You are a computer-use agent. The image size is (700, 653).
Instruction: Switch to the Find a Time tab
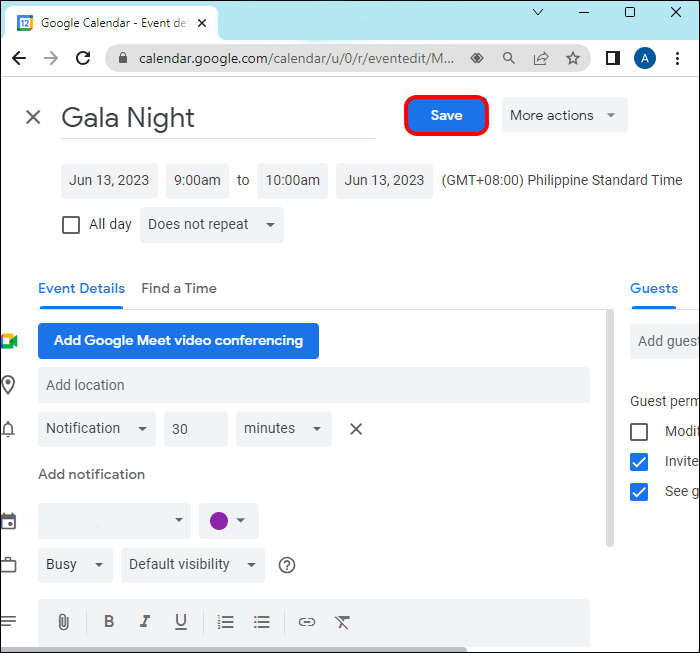point(179,288)
